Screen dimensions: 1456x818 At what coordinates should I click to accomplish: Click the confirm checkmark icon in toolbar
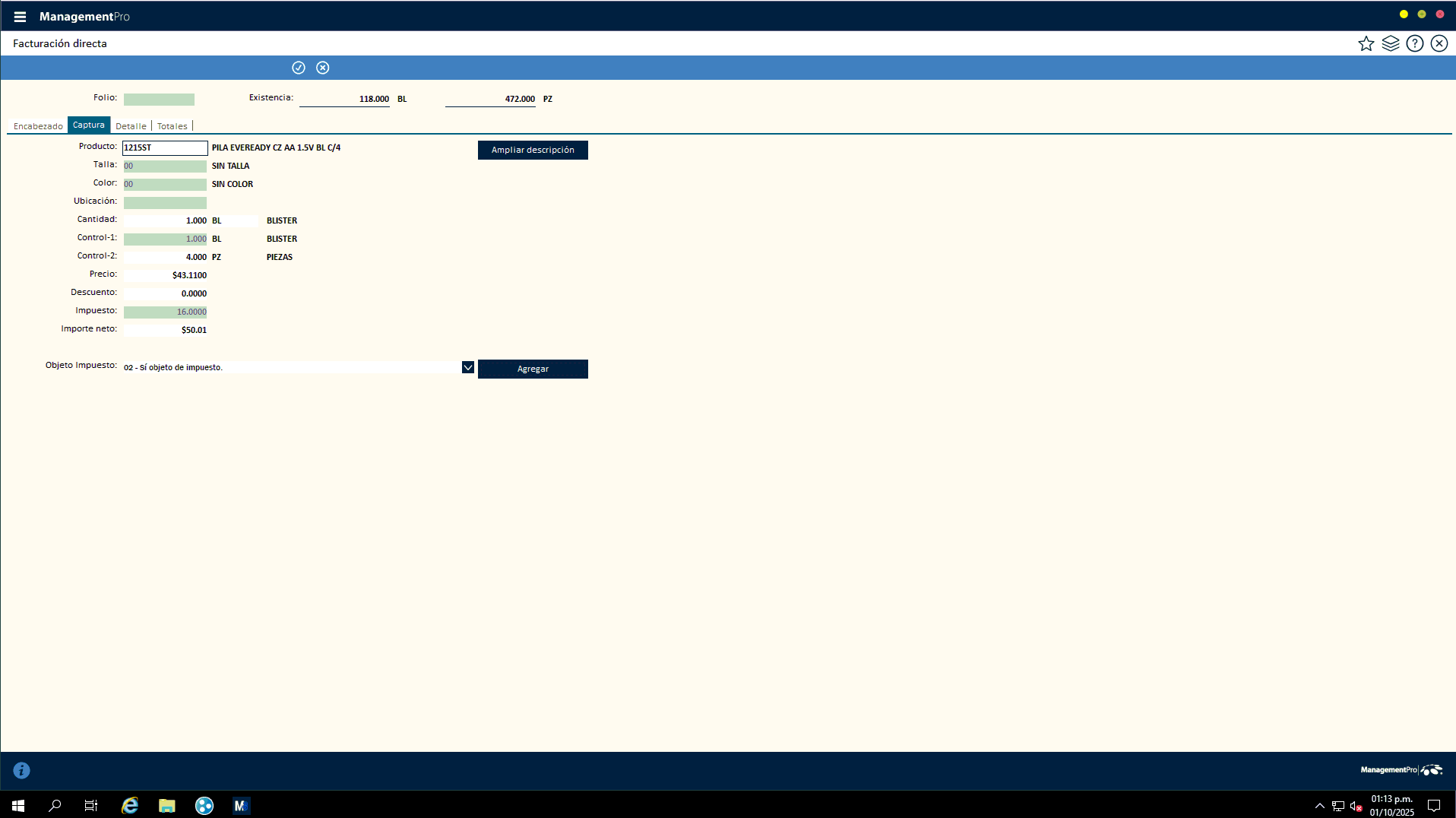pyautogui.click(x=299, y=68)
